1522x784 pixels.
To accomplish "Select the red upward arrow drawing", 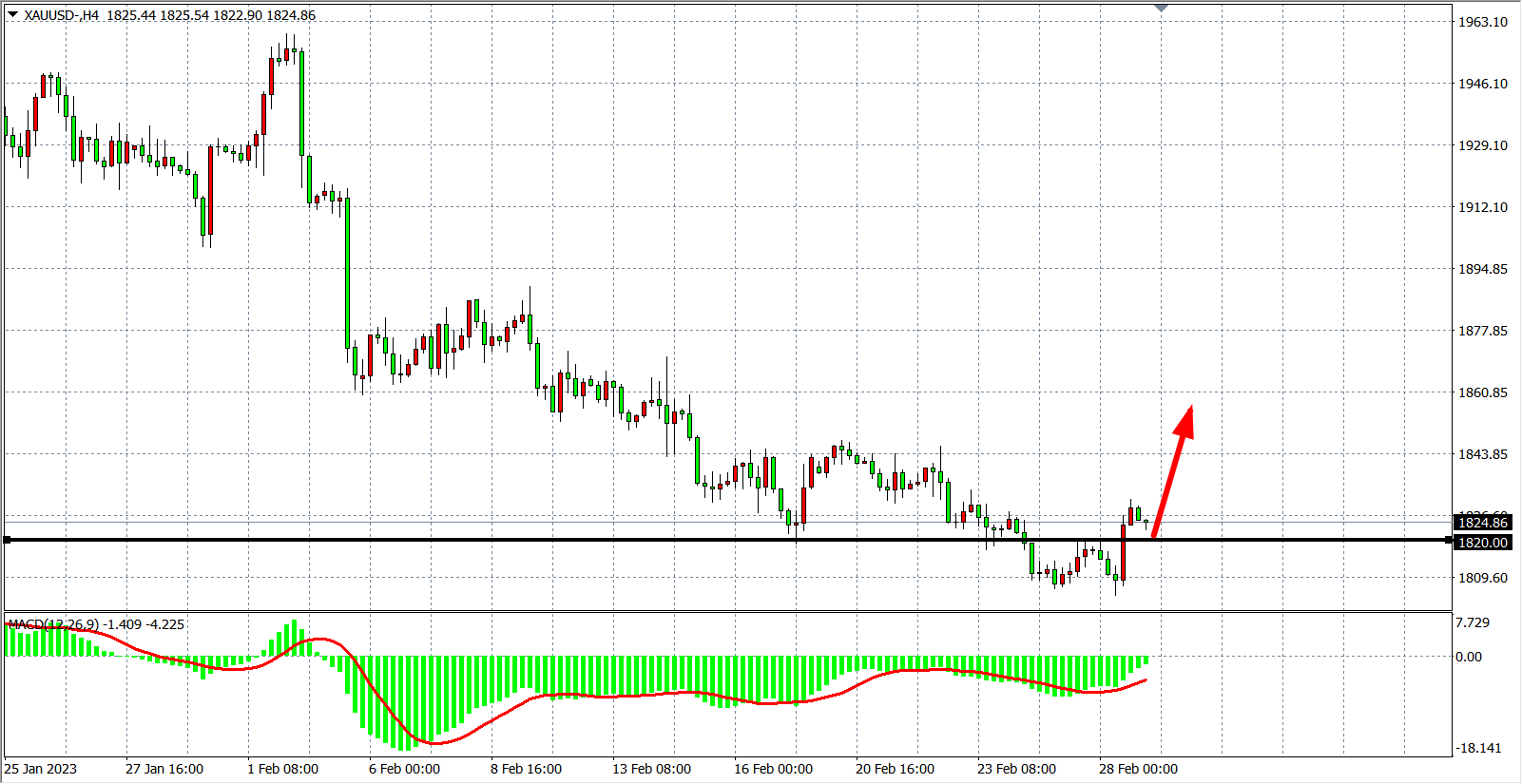I will [x=1173, y=470].
